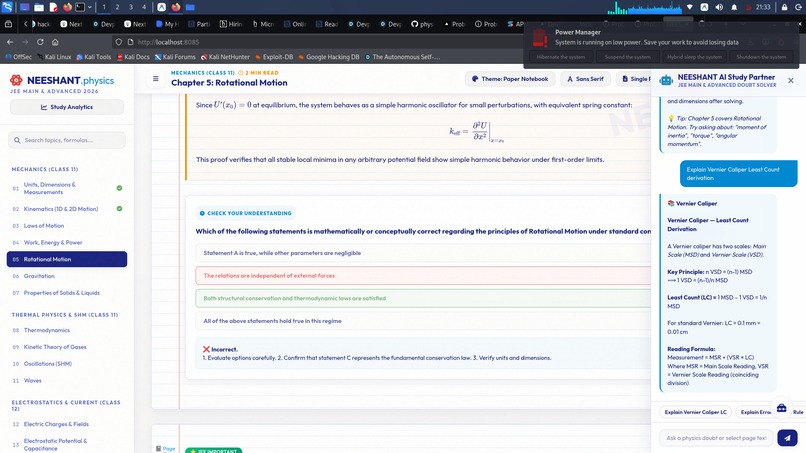Click 'Hybrid sleep the system' button
Image resolution: width=806 pixels, height=453 pixels.
[694, 57]
